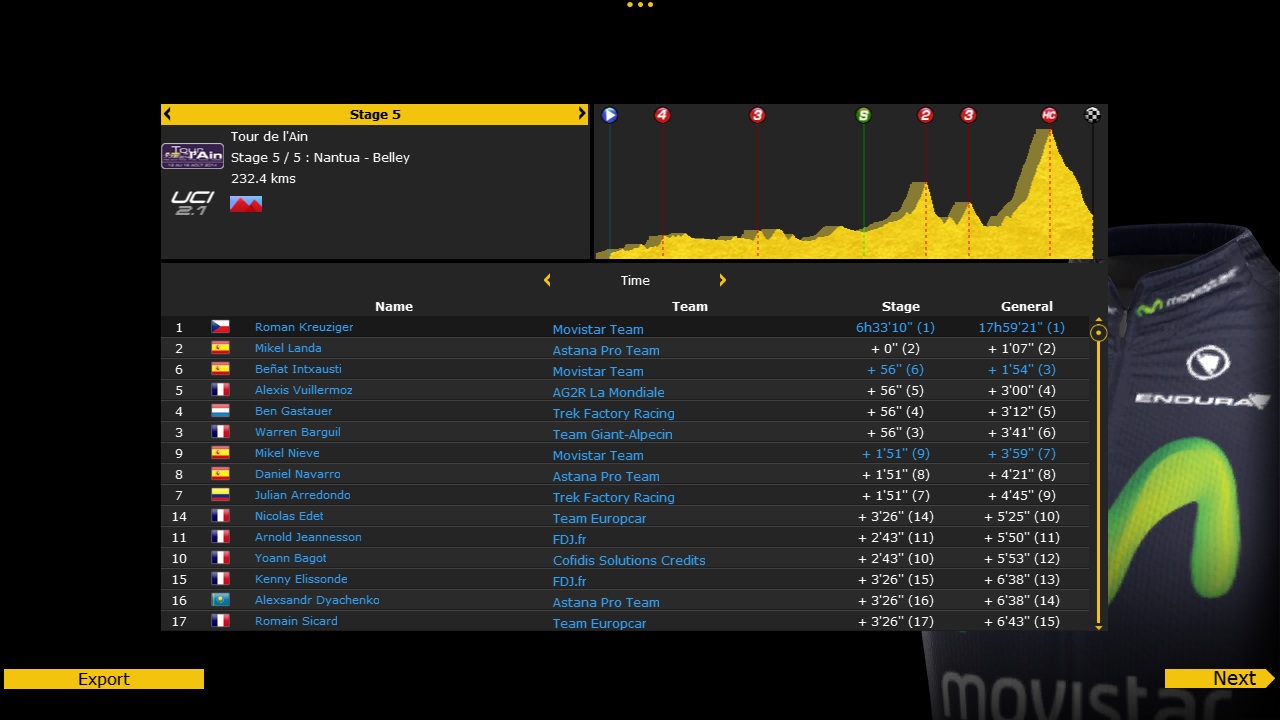
Task: Go to previous stage with left arrow
Action: coord(168,114)
